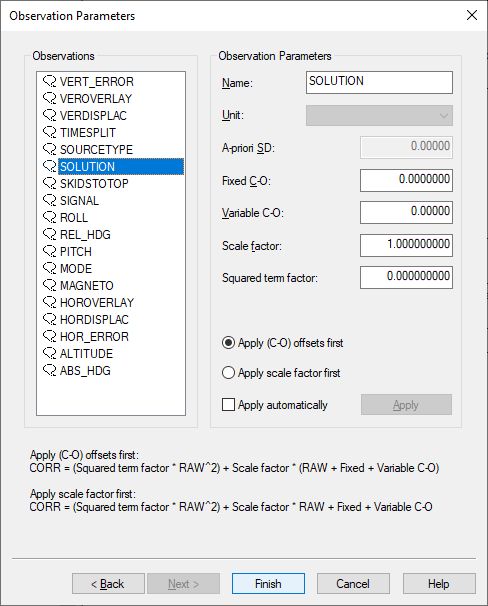
Task: Click the Scale factor field
Action: pyautogui.click(x=406, y=245)
